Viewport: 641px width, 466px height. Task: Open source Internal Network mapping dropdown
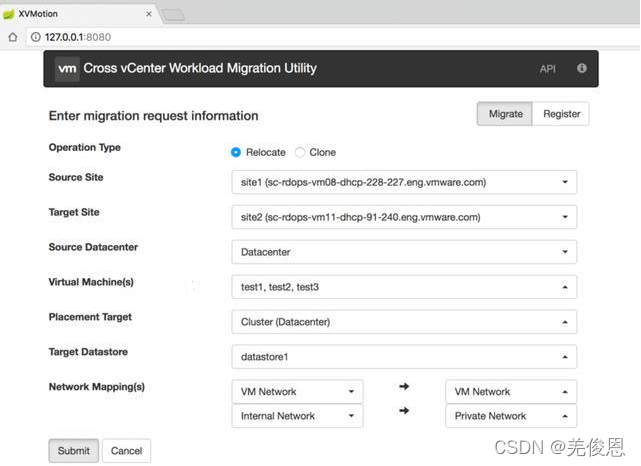tap(297, 416)
